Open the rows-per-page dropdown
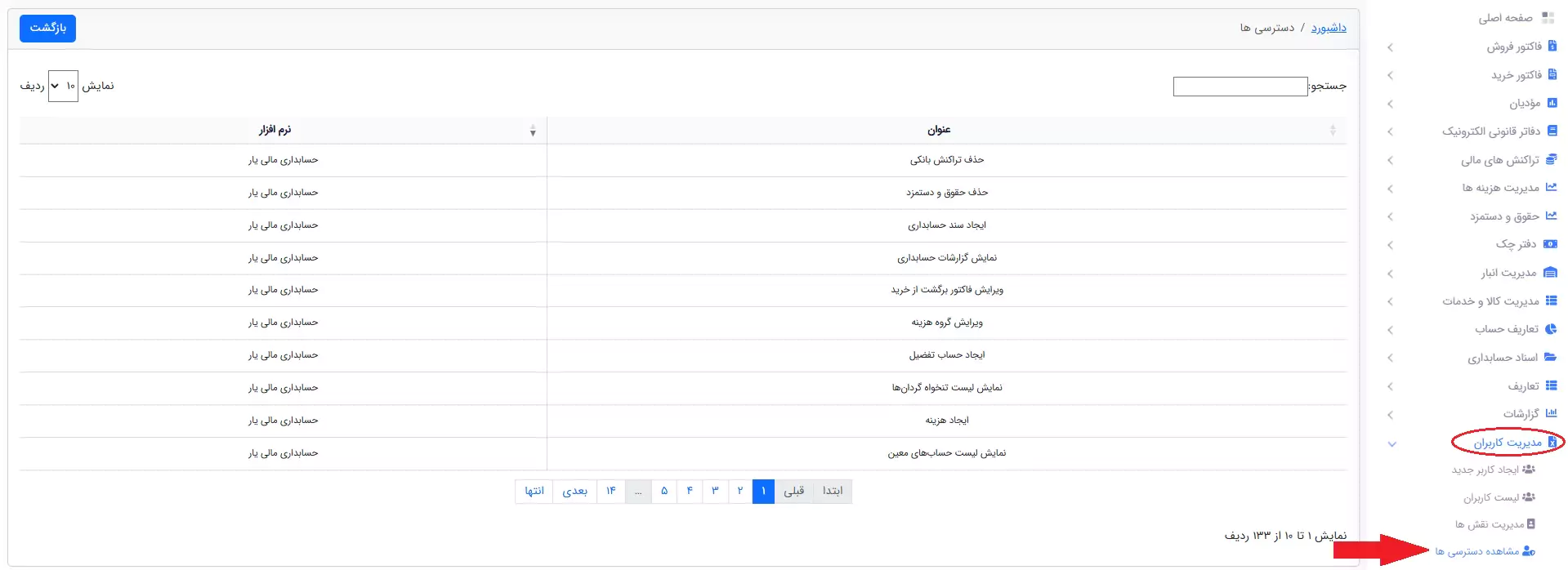Image resolution: width=1568 pixels, height=570 pixels. [63, 86]
